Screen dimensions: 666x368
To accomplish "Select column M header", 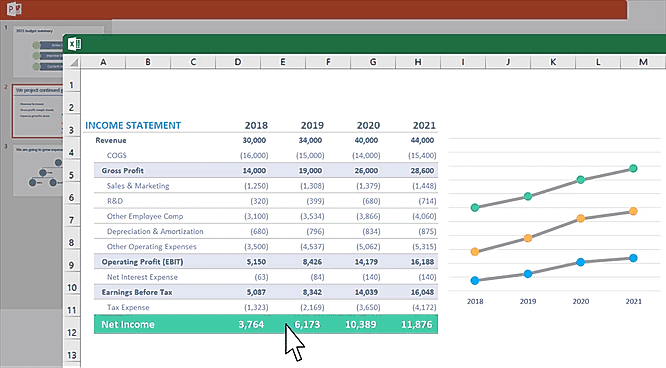I will 643,62.
